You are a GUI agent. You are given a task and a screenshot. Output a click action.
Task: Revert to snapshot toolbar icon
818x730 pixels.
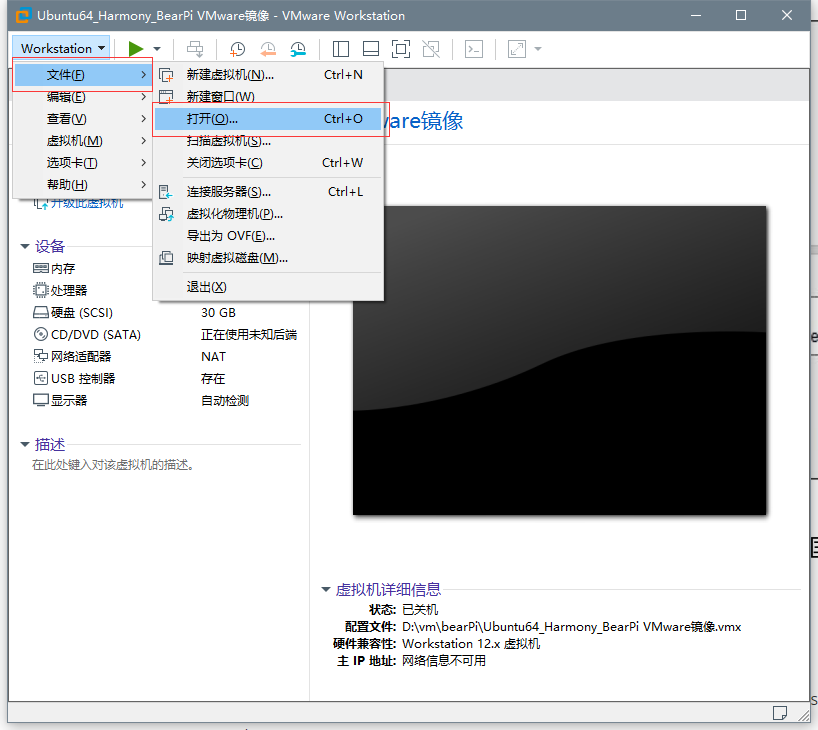(x=268, y=49)
